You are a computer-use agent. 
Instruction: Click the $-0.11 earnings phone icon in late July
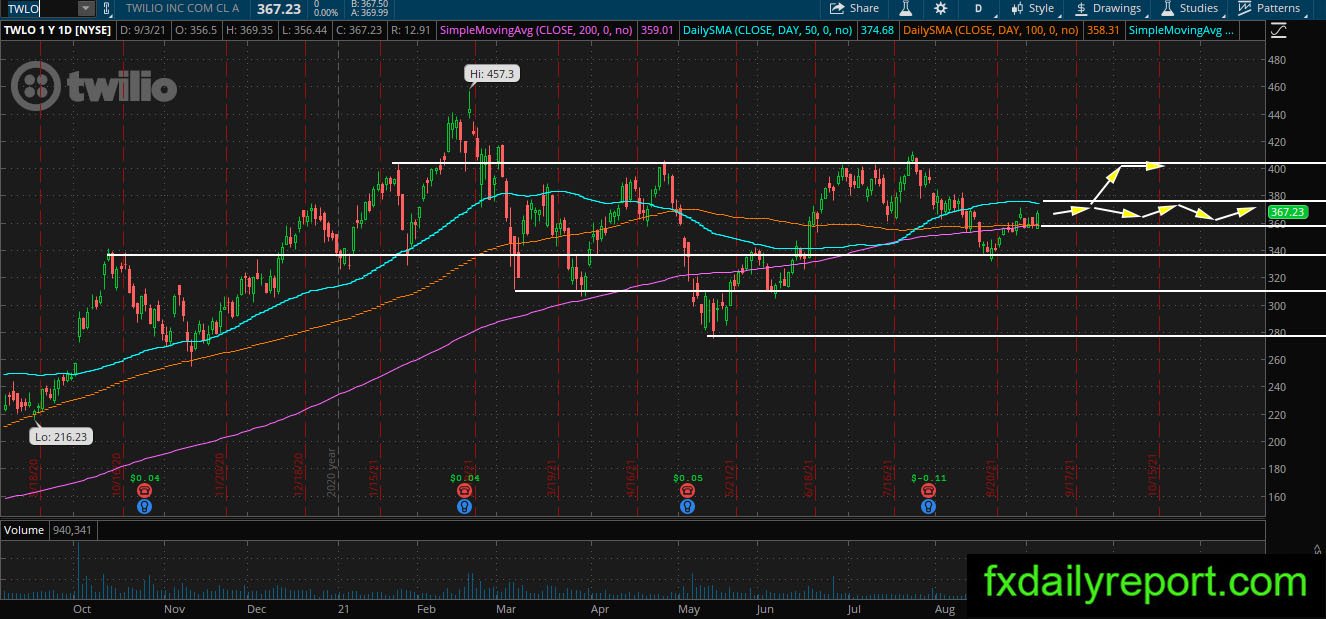pos(929,491)
